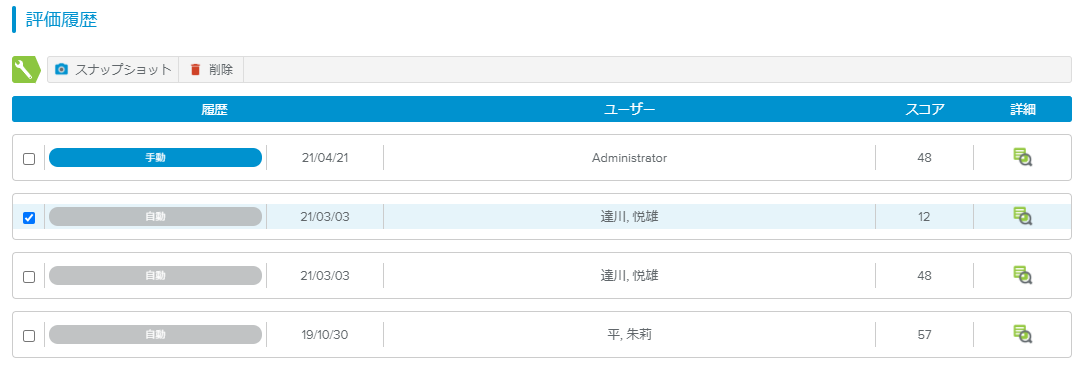Click the スコア column header

[925, 109]
